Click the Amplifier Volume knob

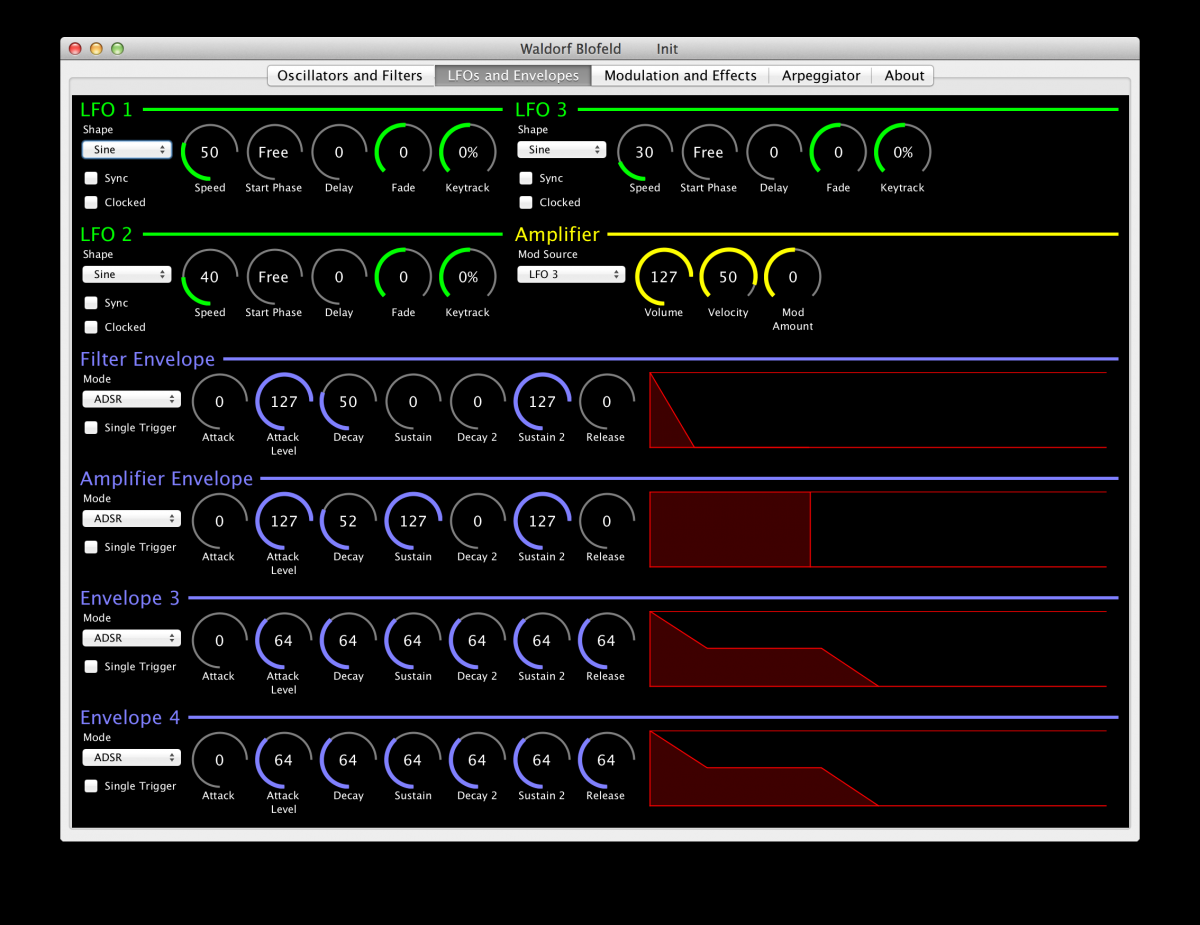[x=663, y=277]
